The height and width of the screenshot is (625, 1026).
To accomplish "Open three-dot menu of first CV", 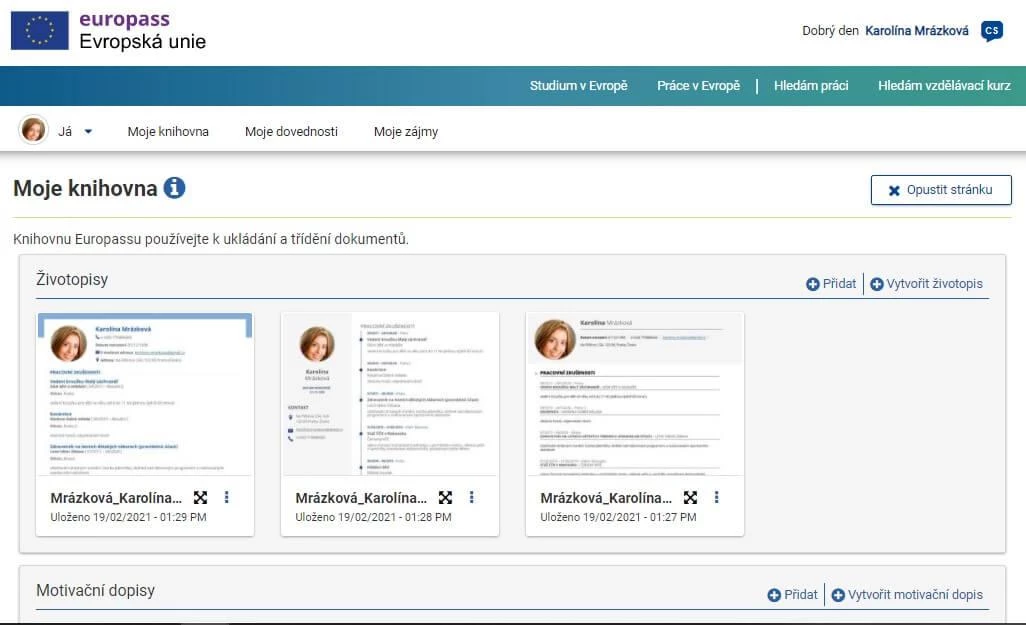I will tap(227, 497).
